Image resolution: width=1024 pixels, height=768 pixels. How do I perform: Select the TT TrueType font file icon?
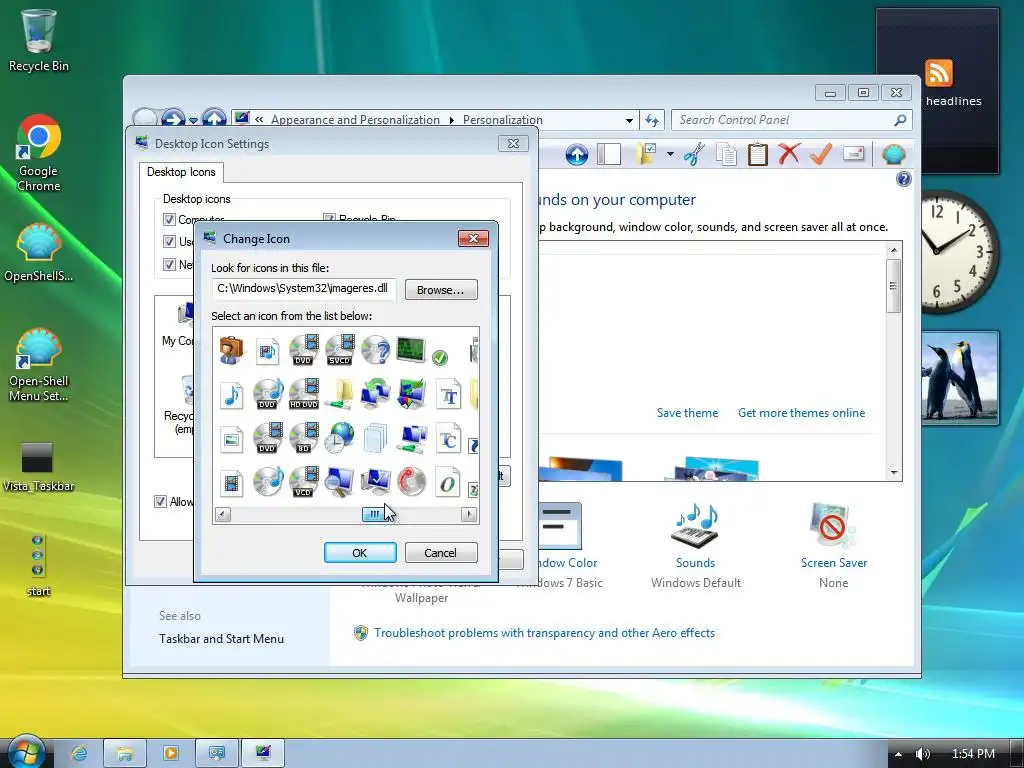tap(449, 396)
